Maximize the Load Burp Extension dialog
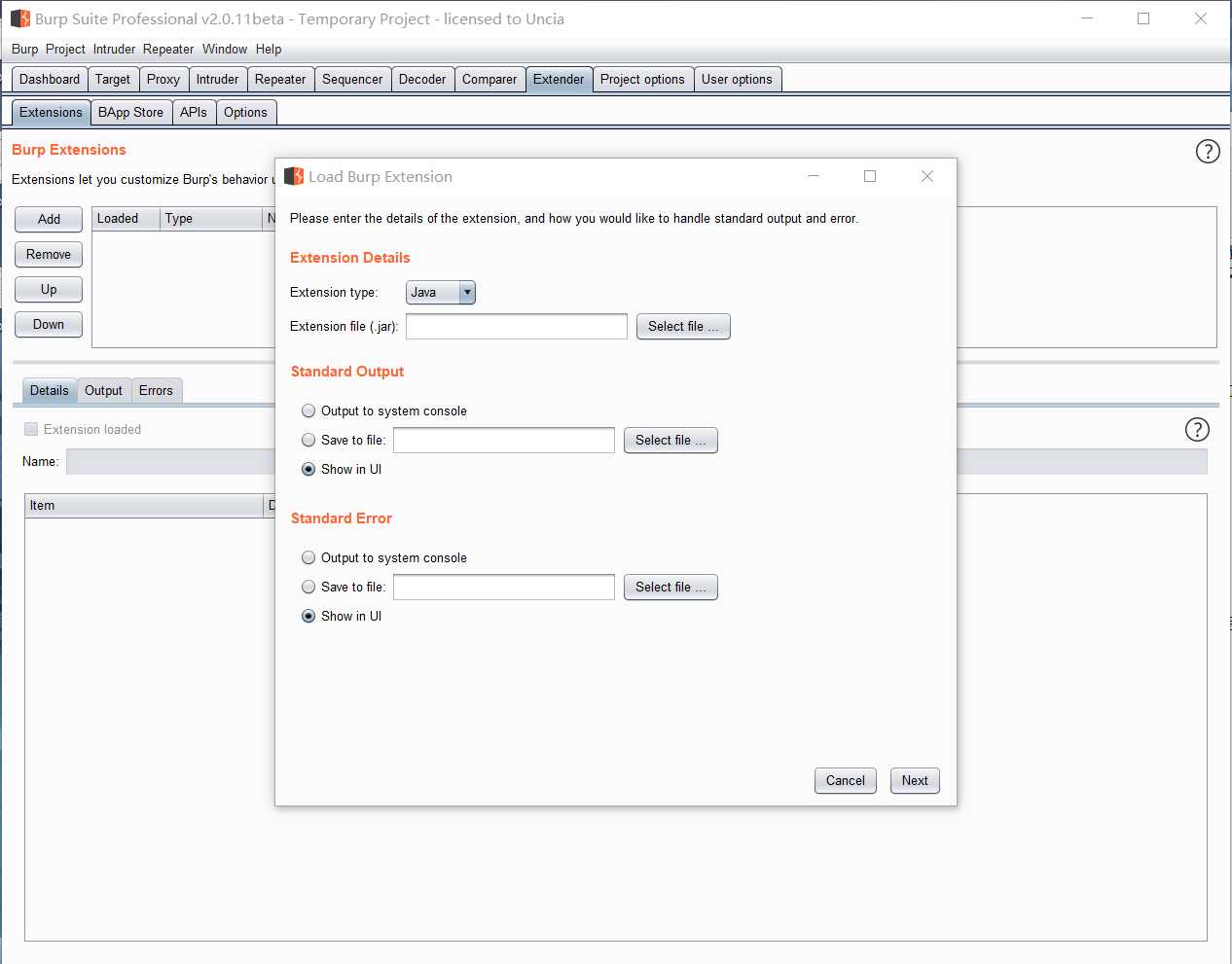 point(870,176)
